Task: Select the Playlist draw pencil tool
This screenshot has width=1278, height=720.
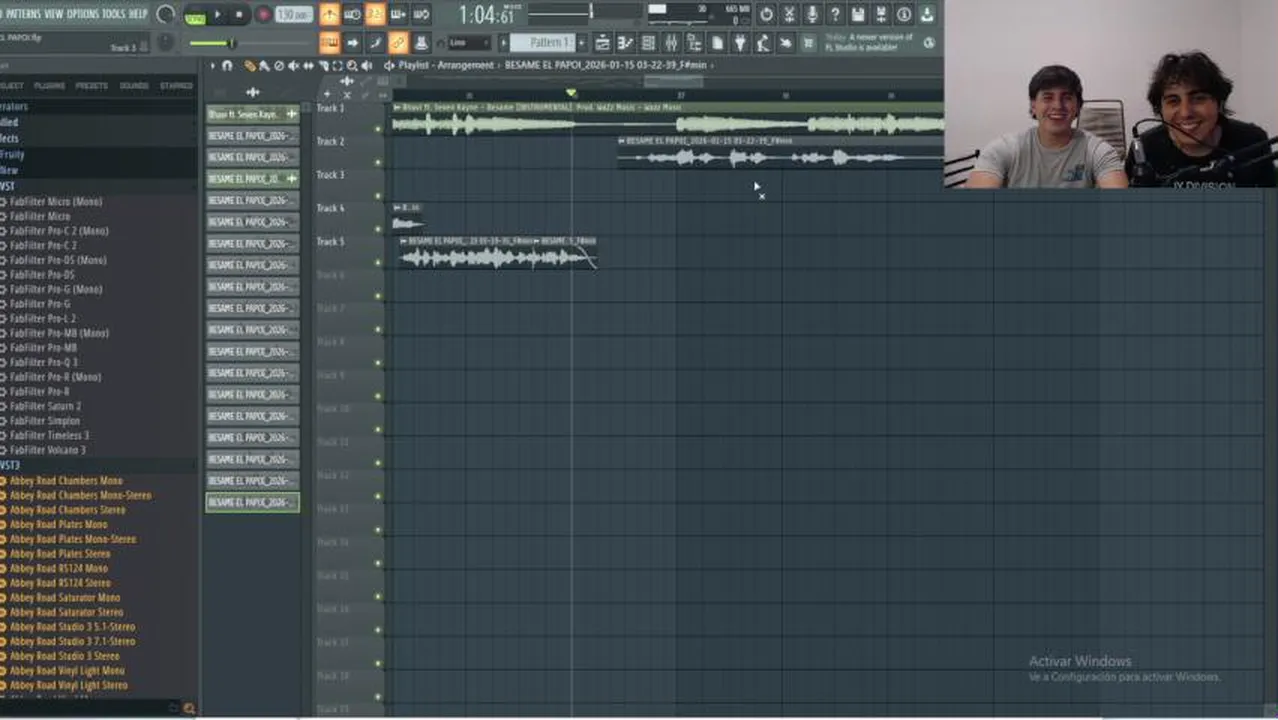Action: (x=250, y=65)
